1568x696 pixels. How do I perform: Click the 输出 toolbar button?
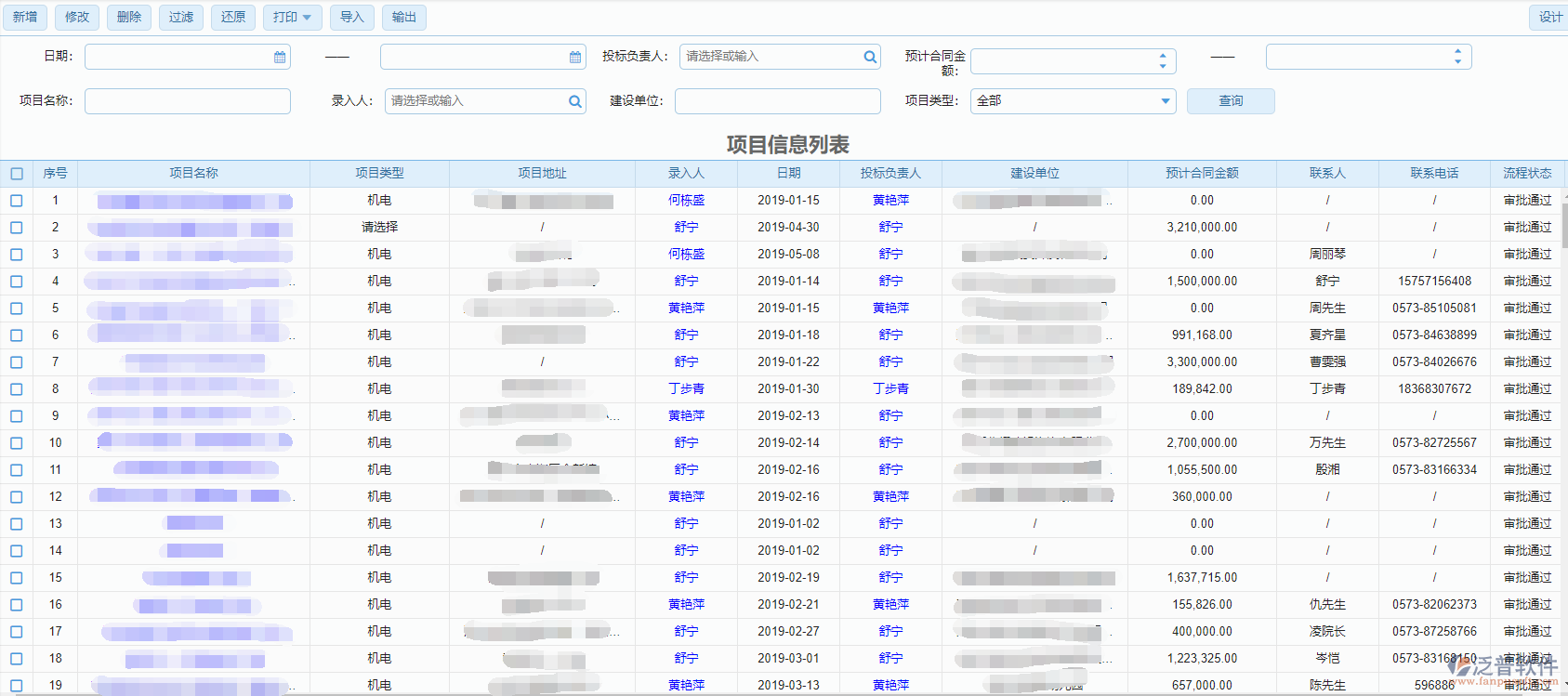coord(404,18)
